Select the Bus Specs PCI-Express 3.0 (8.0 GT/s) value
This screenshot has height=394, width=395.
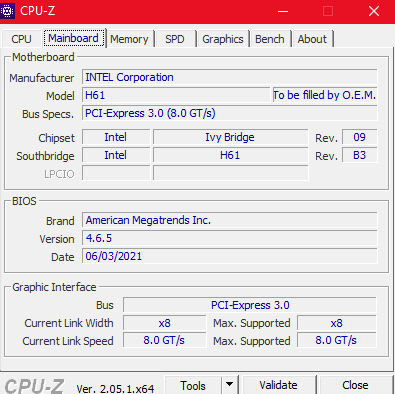click(x=230, y=113)
